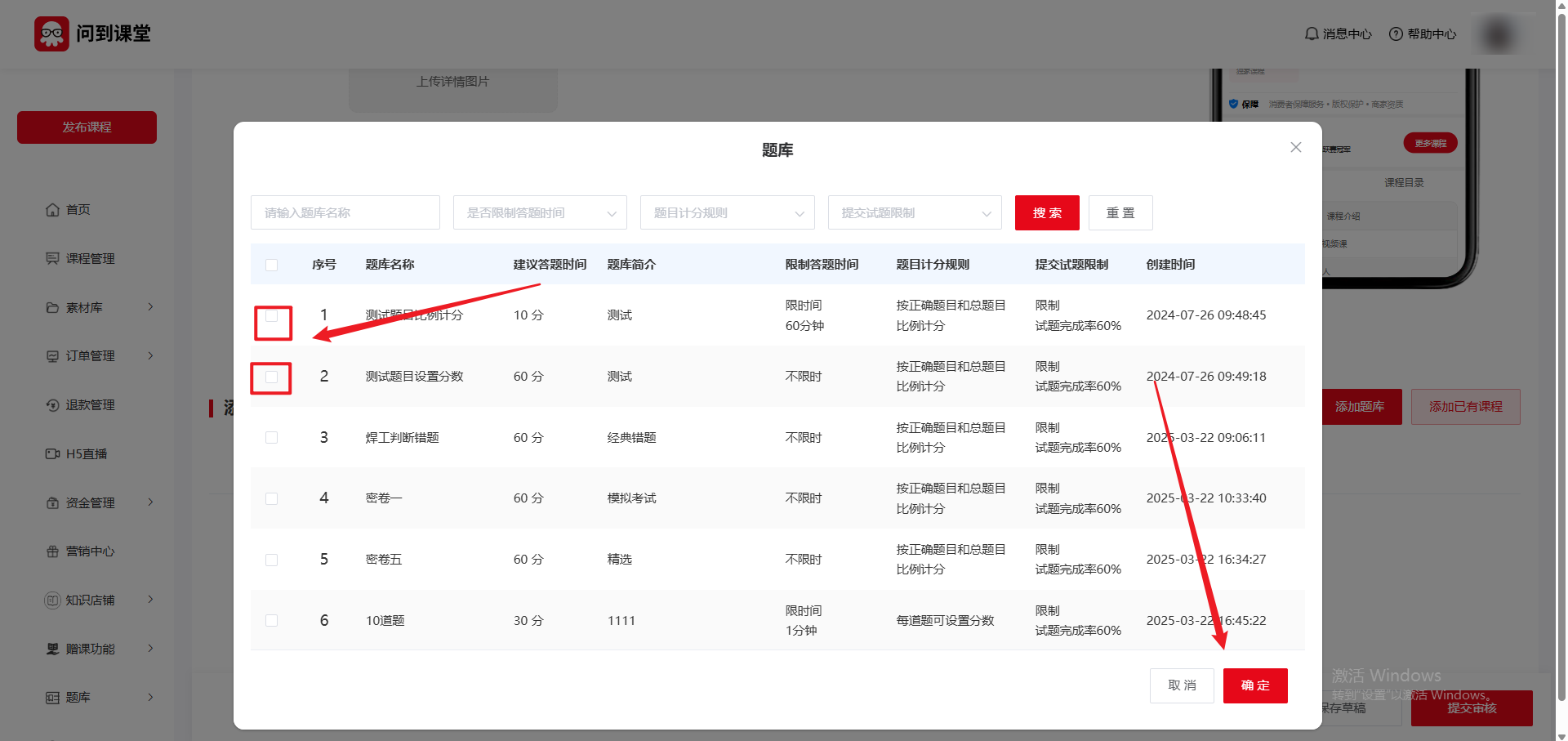Click the 密卷一 name cell
The width and height of the screenshot is (1568, 741).
(x=384, y=498)
